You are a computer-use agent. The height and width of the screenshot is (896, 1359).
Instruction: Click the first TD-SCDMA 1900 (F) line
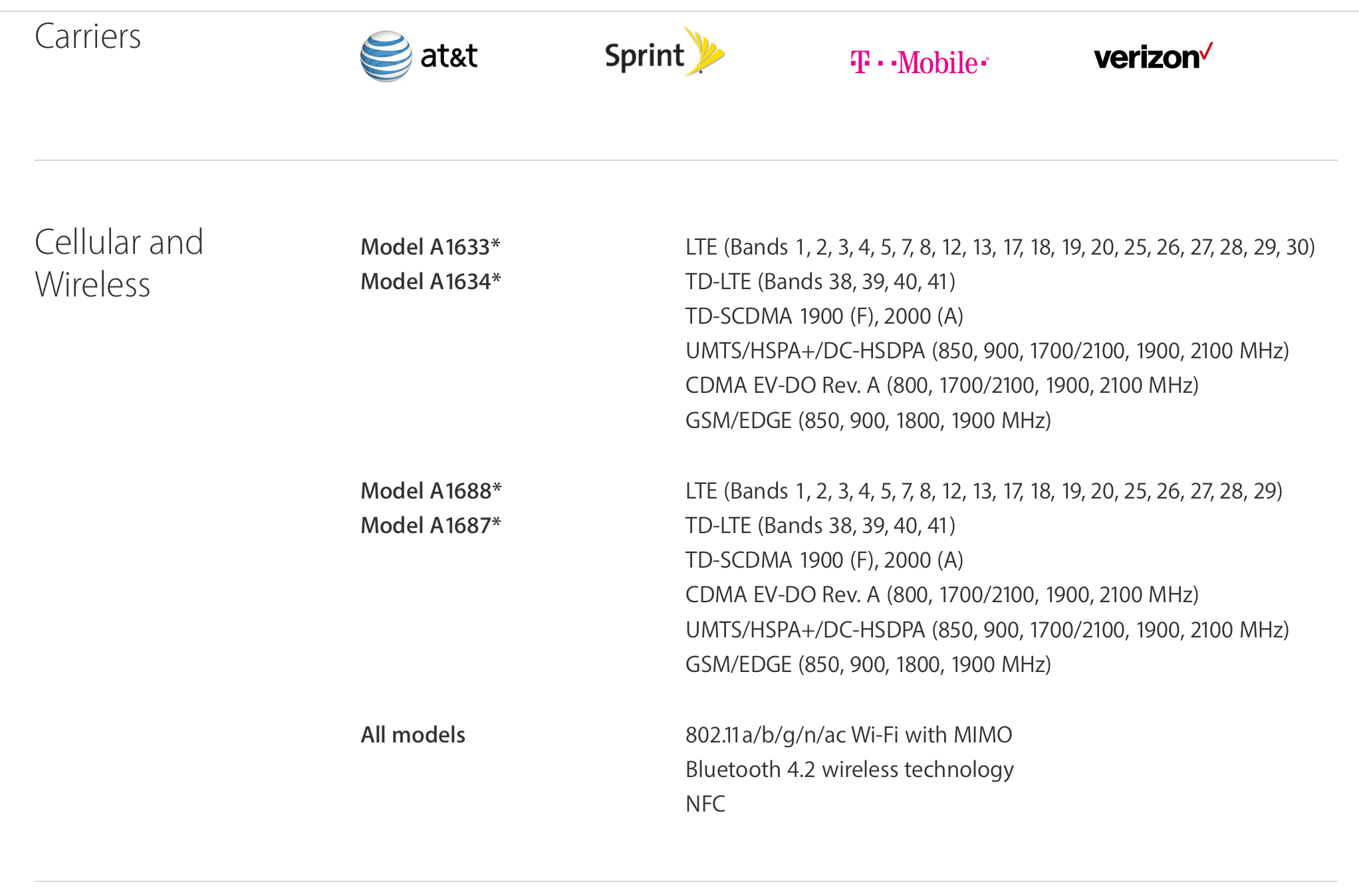tap(824, 316)
